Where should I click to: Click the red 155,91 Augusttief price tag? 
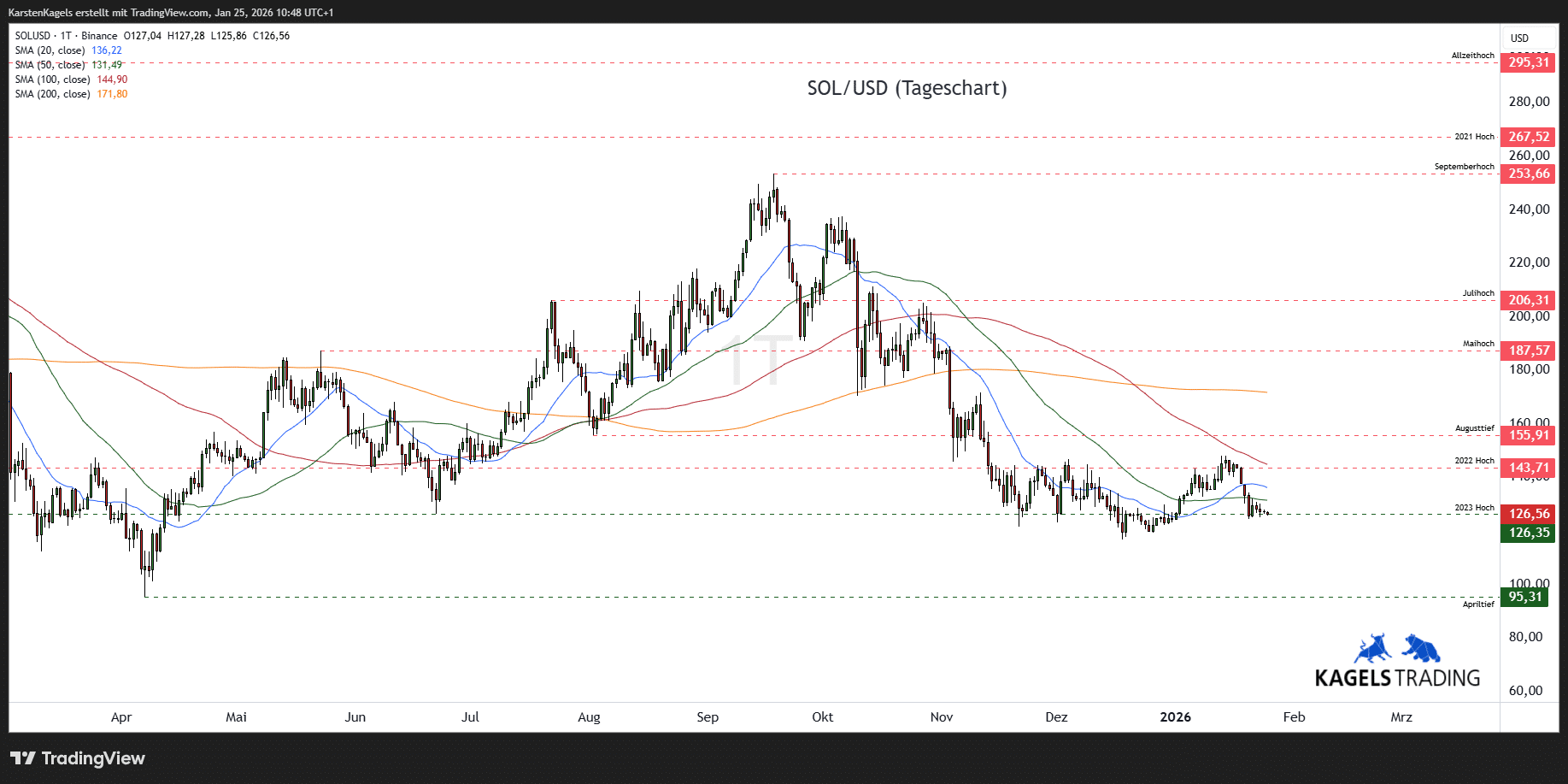[1528, 435]
